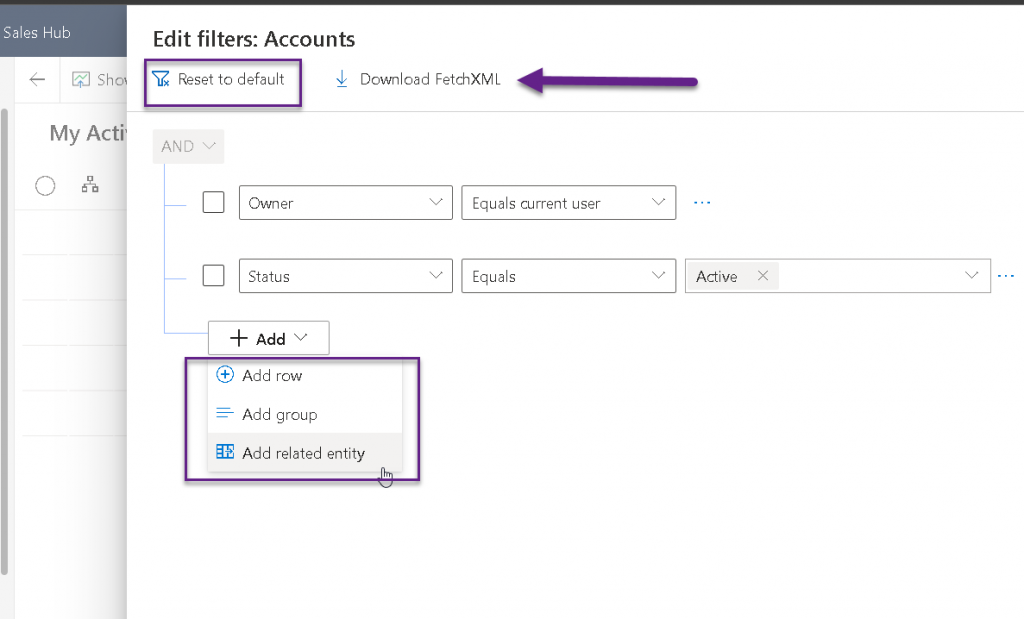Select Add related entity menu item
The height and width of the screenshot is (619, 1024).
(303, 453)
